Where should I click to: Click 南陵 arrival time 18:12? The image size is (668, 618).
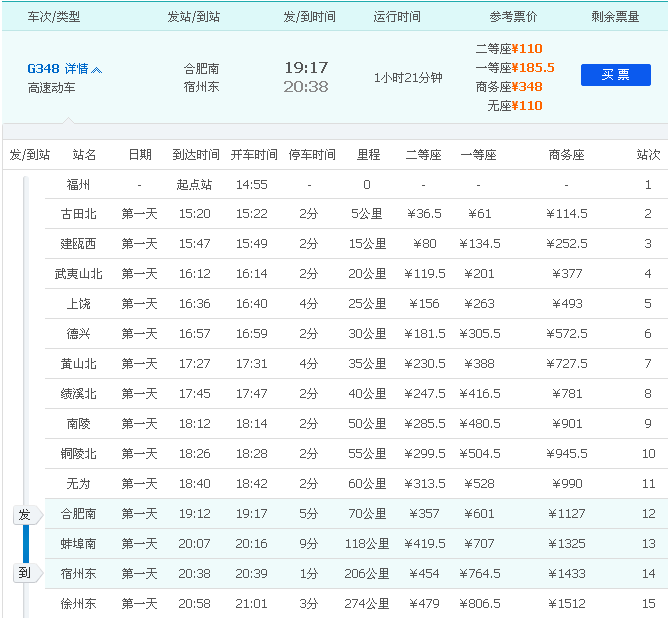(195, 424)
